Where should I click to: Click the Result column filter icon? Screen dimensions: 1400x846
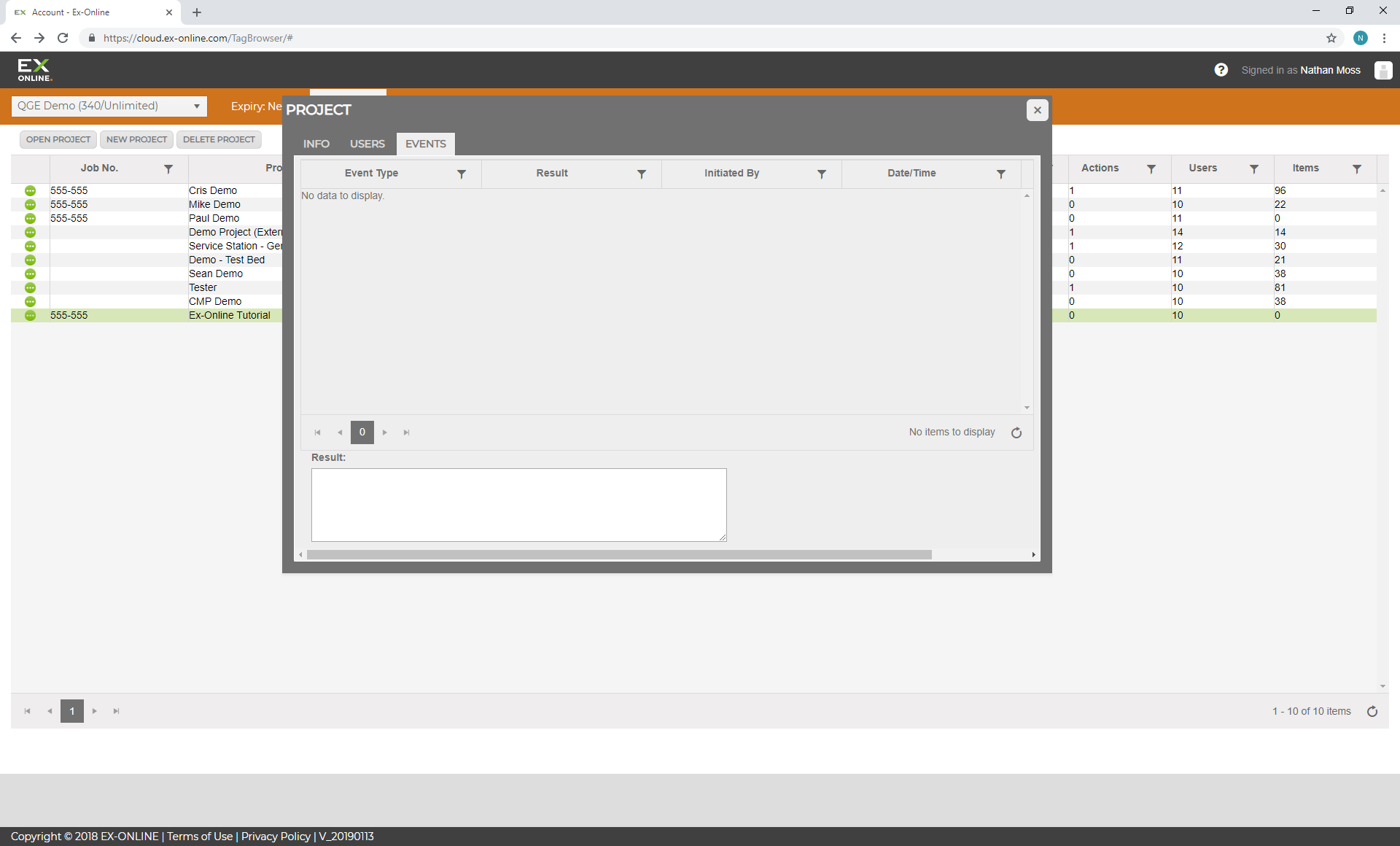641,174
